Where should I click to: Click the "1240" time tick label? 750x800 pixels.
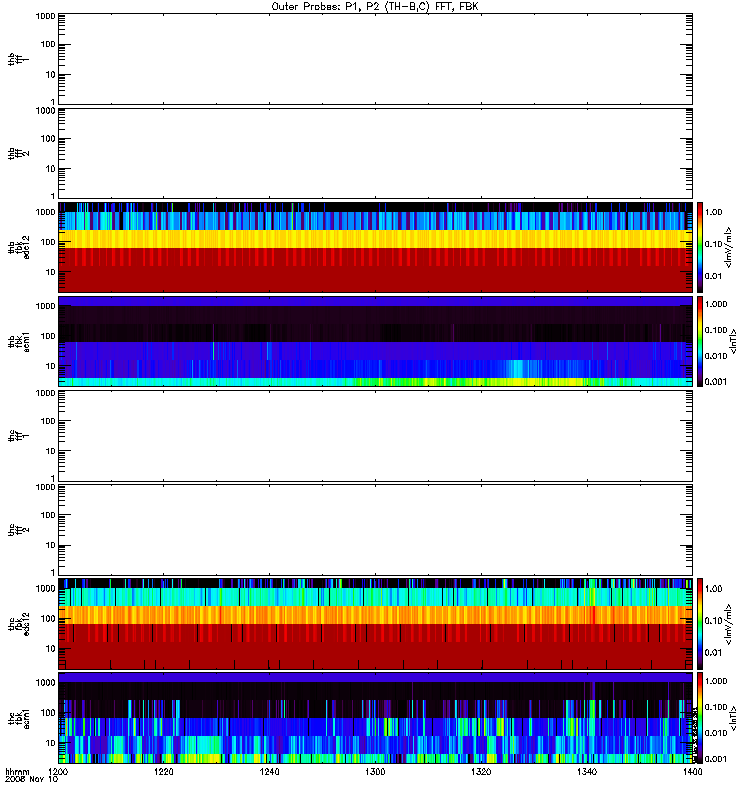click(x=269, y=771)
